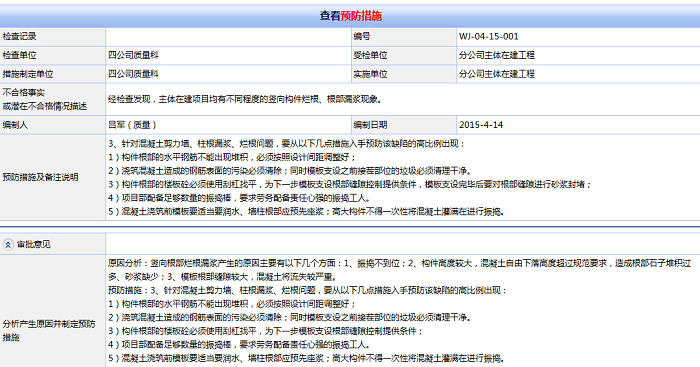This screenshot has height=367, width=700.
Task: Select line 5）混凝土浇筑前 in the upper section
Action: [x=306, y=212]
